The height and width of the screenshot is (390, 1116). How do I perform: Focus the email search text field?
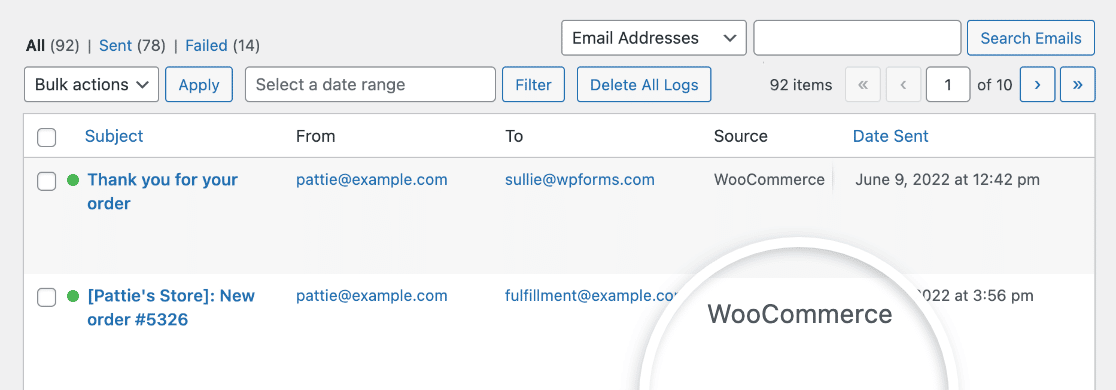857,38
